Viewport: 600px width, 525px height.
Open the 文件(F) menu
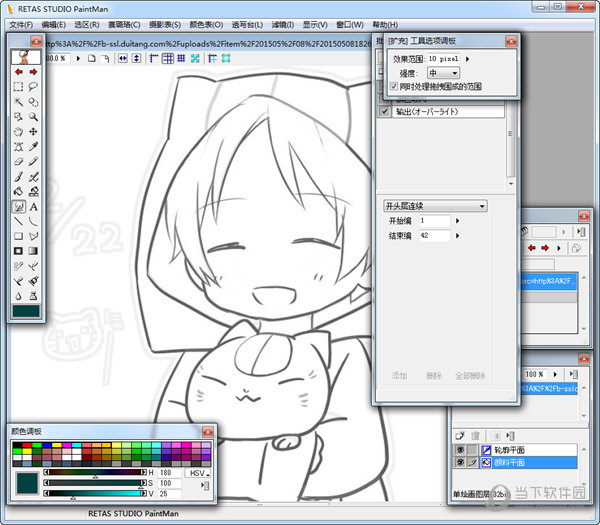pos(21,25)
